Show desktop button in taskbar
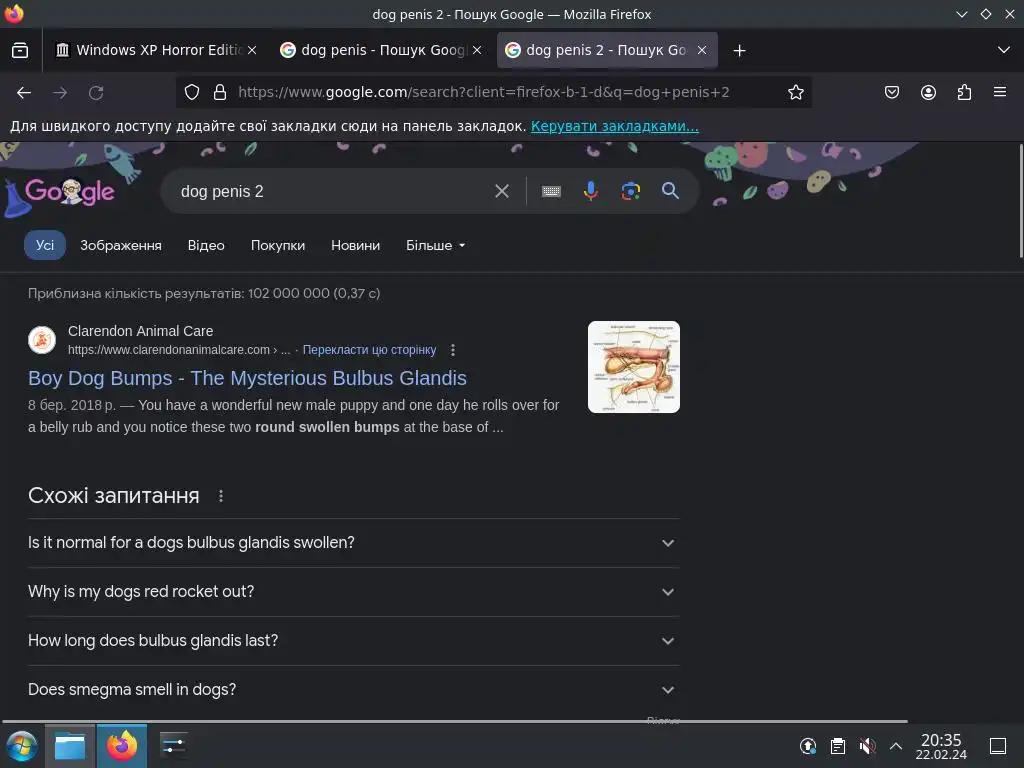Image resolution: width=1024 pixels, height=768 pixels. (998, 746)
